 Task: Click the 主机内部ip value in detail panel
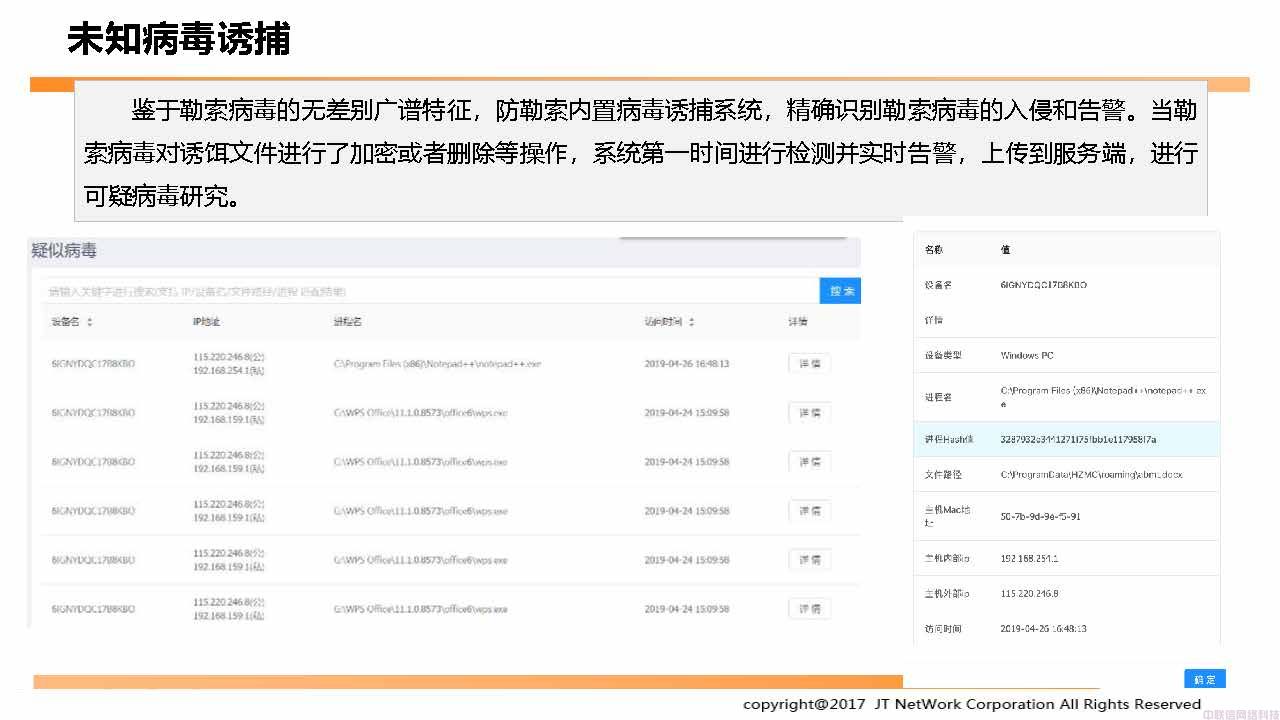tap(1029, 559)
